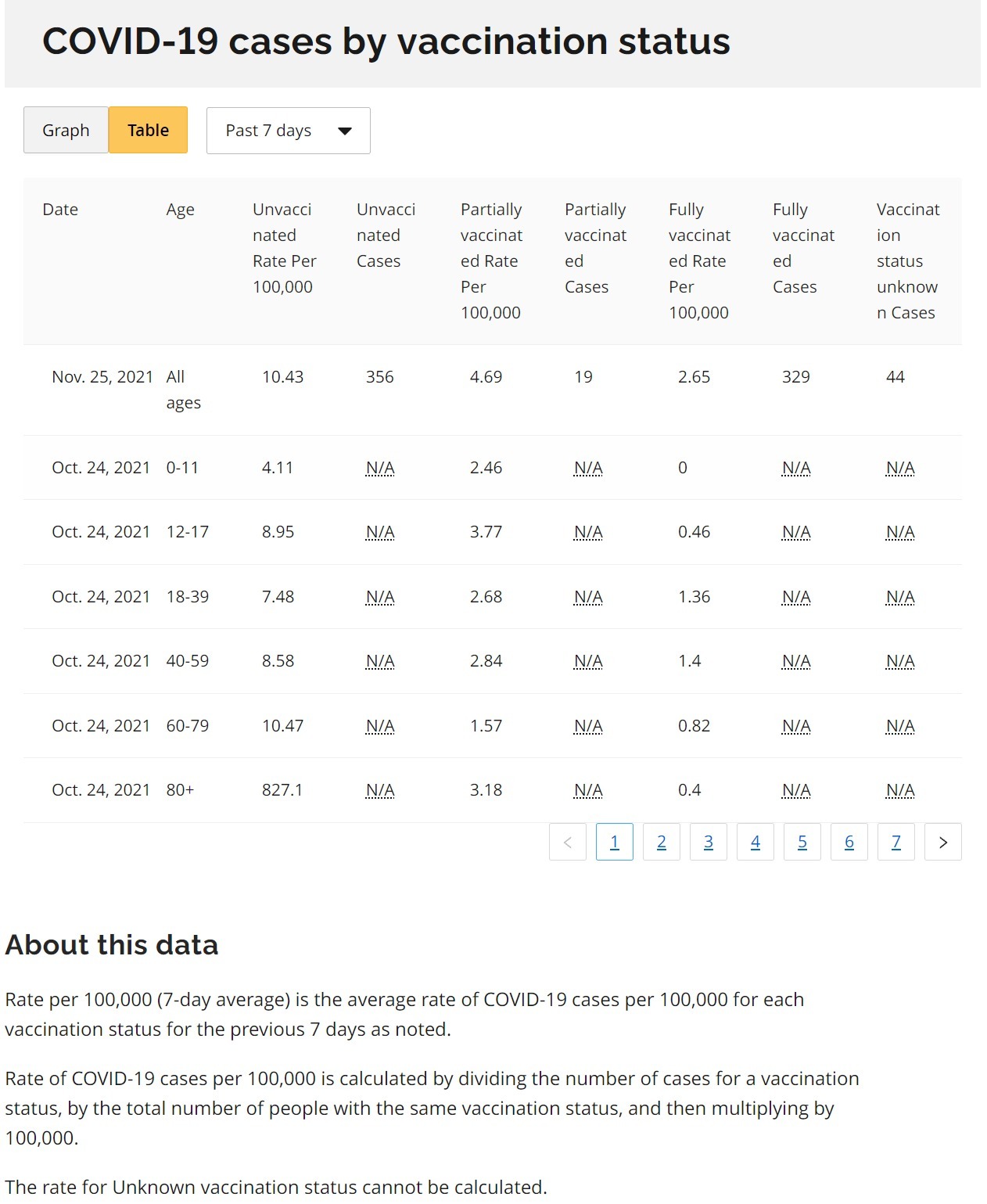This screenshot has height=1204, width=987.
Task: Open page 2 of the table
Action: [x=662, y=842]
